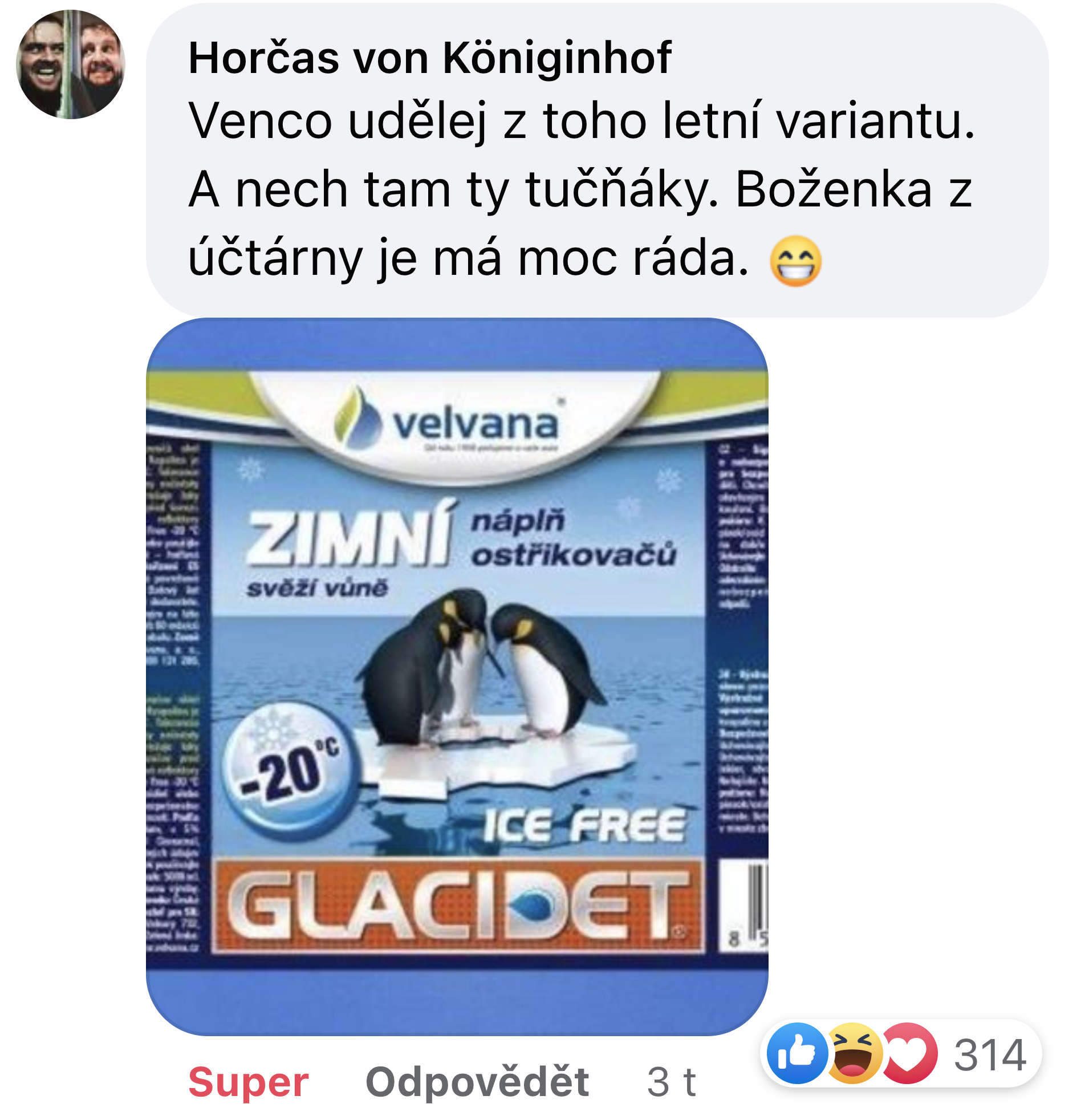Click the comment text bubble
Image resolution: width=1089 pixels, height=1120 pixels.
[597, 160]
